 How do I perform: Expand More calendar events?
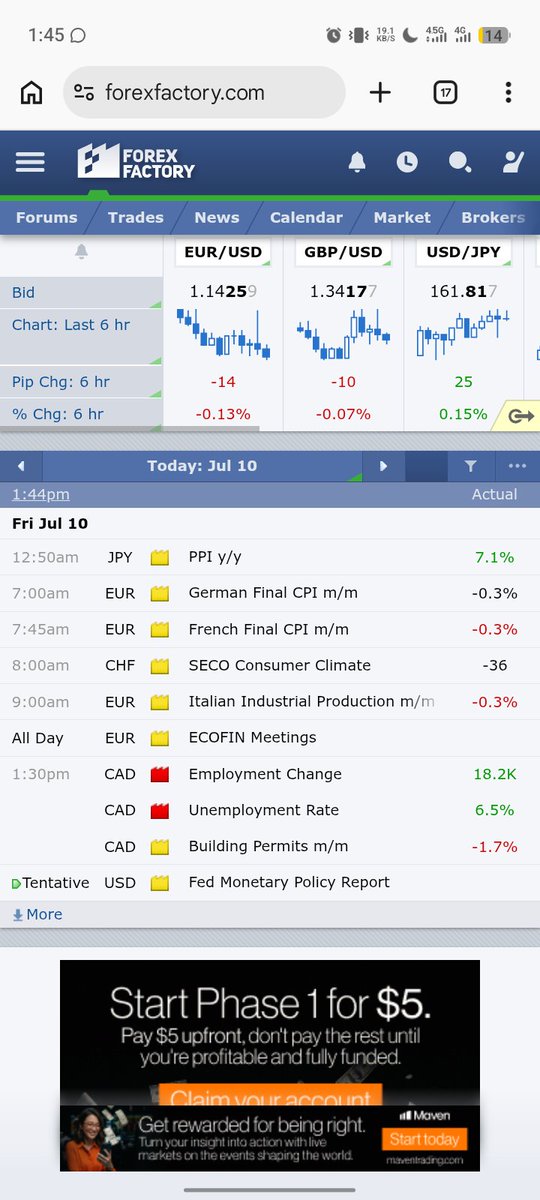[37, 914]
